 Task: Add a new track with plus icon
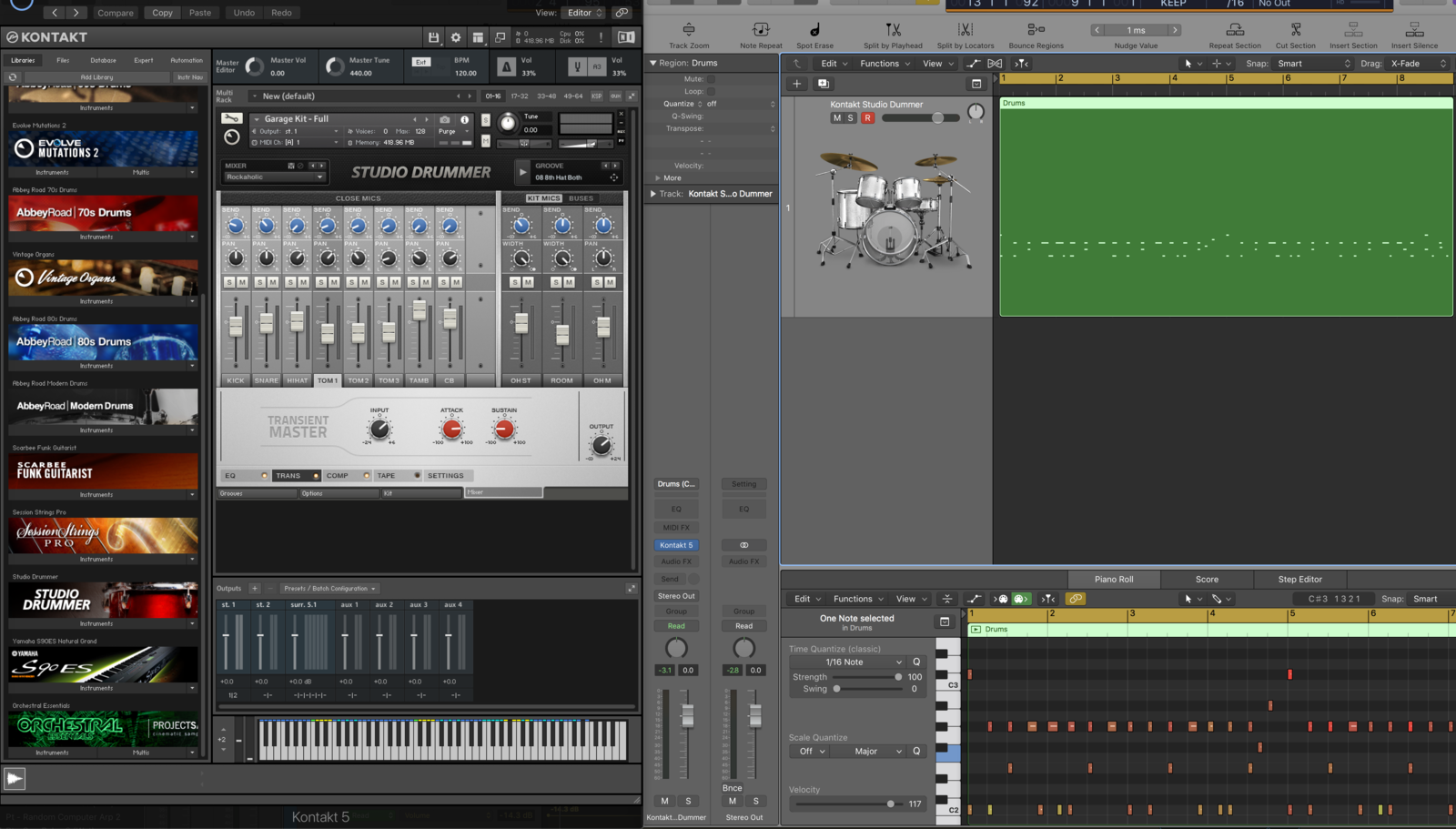tap(797, 84)
